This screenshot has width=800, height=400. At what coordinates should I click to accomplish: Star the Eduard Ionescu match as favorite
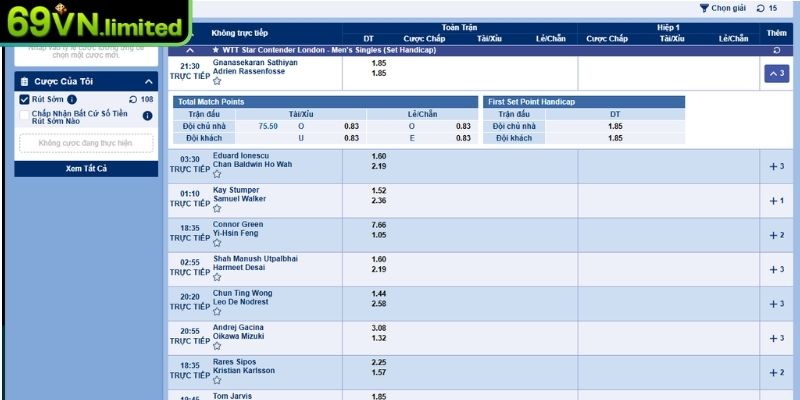coord(217,174)
